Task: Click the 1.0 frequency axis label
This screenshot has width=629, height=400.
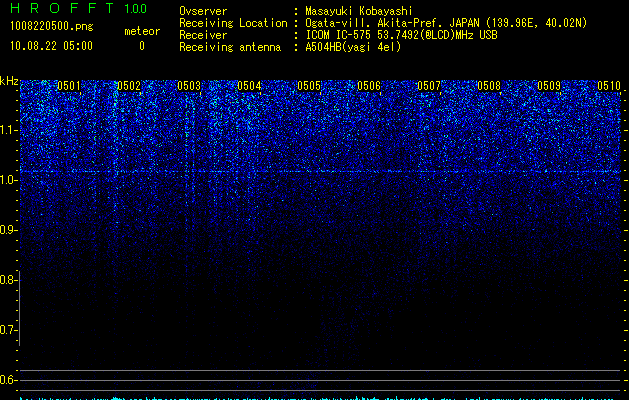Action: tap(8, 180)
